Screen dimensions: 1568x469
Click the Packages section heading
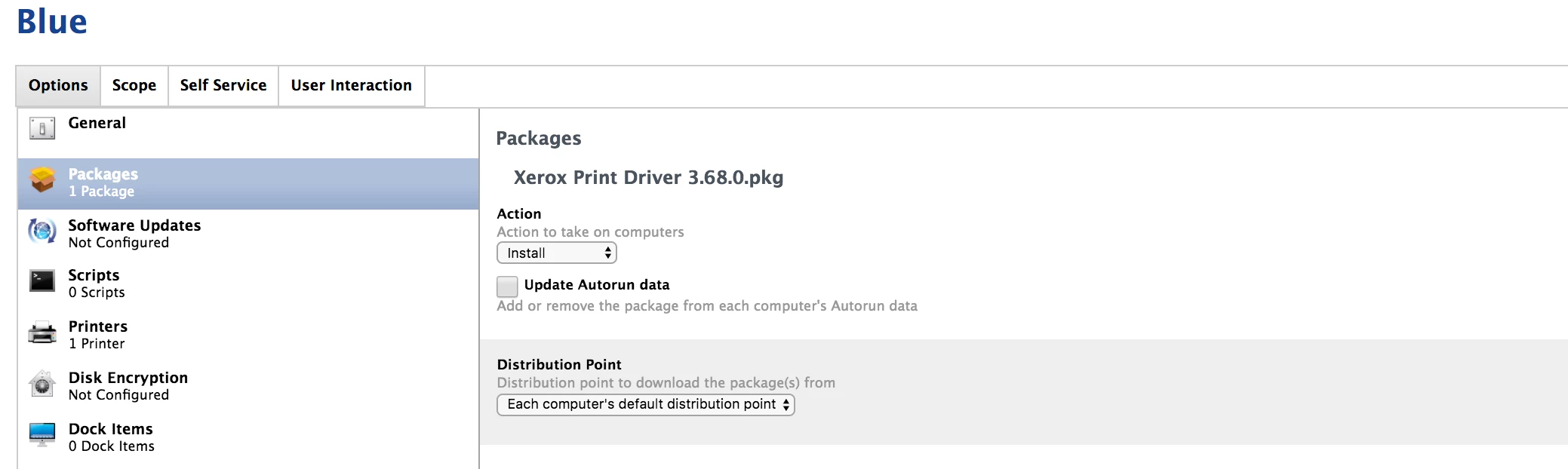539,139
